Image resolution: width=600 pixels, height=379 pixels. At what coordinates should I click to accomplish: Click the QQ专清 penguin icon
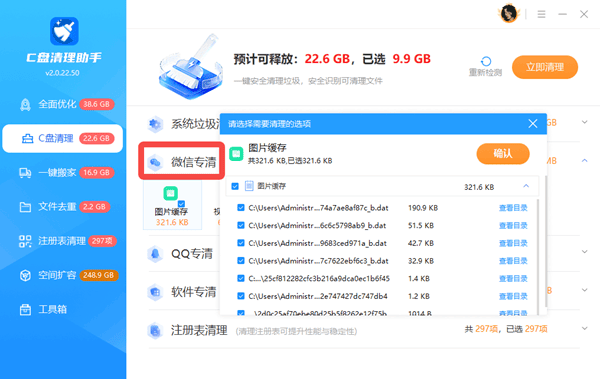[155, 254]
